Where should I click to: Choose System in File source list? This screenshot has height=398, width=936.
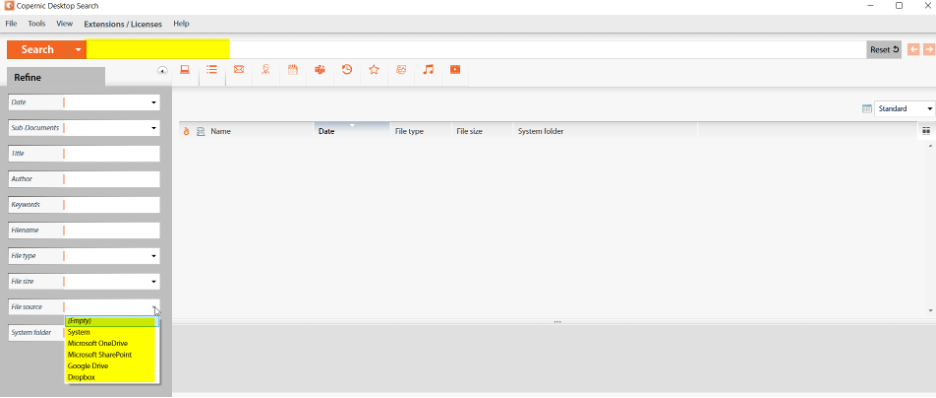[112, 332]
